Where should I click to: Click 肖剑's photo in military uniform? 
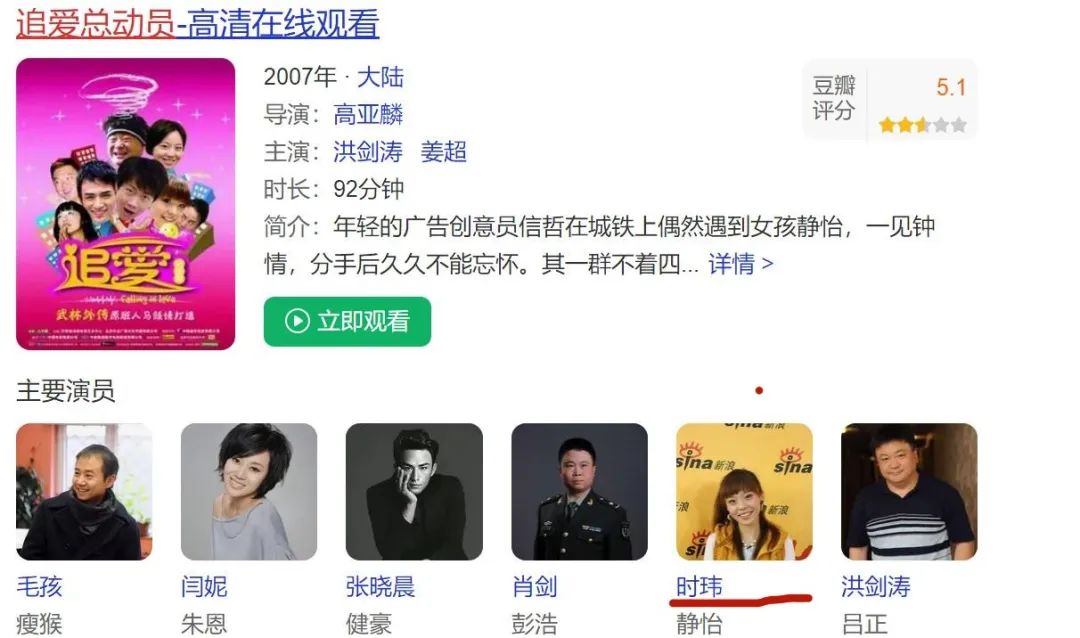[579, 491]
